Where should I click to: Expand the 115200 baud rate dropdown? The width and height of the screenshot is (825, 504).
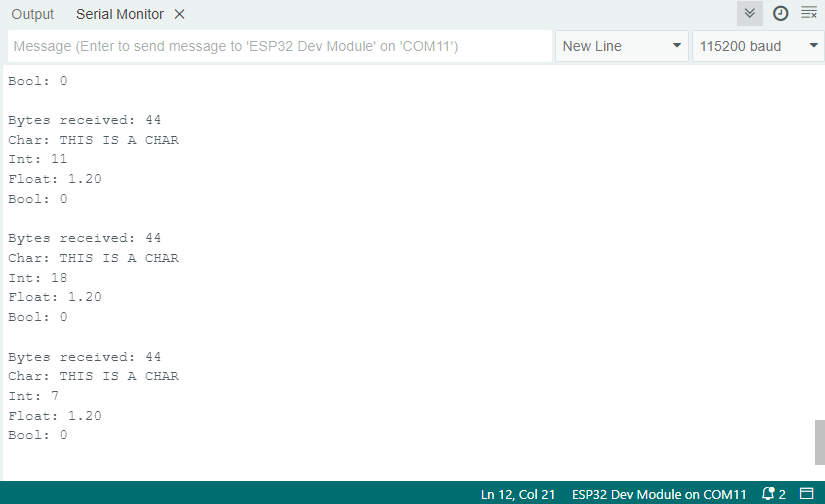click(x=757, y=46)
